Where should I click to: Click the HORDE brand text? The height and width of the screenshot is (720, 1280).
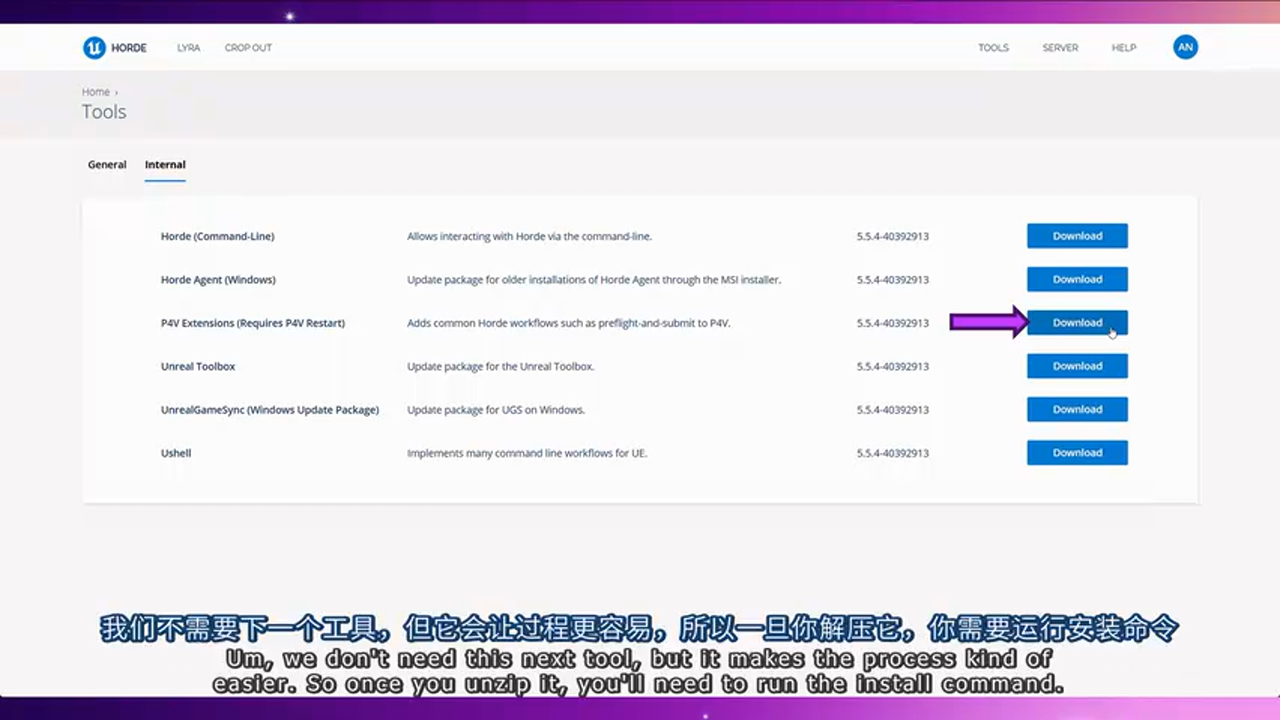[129, 48]
